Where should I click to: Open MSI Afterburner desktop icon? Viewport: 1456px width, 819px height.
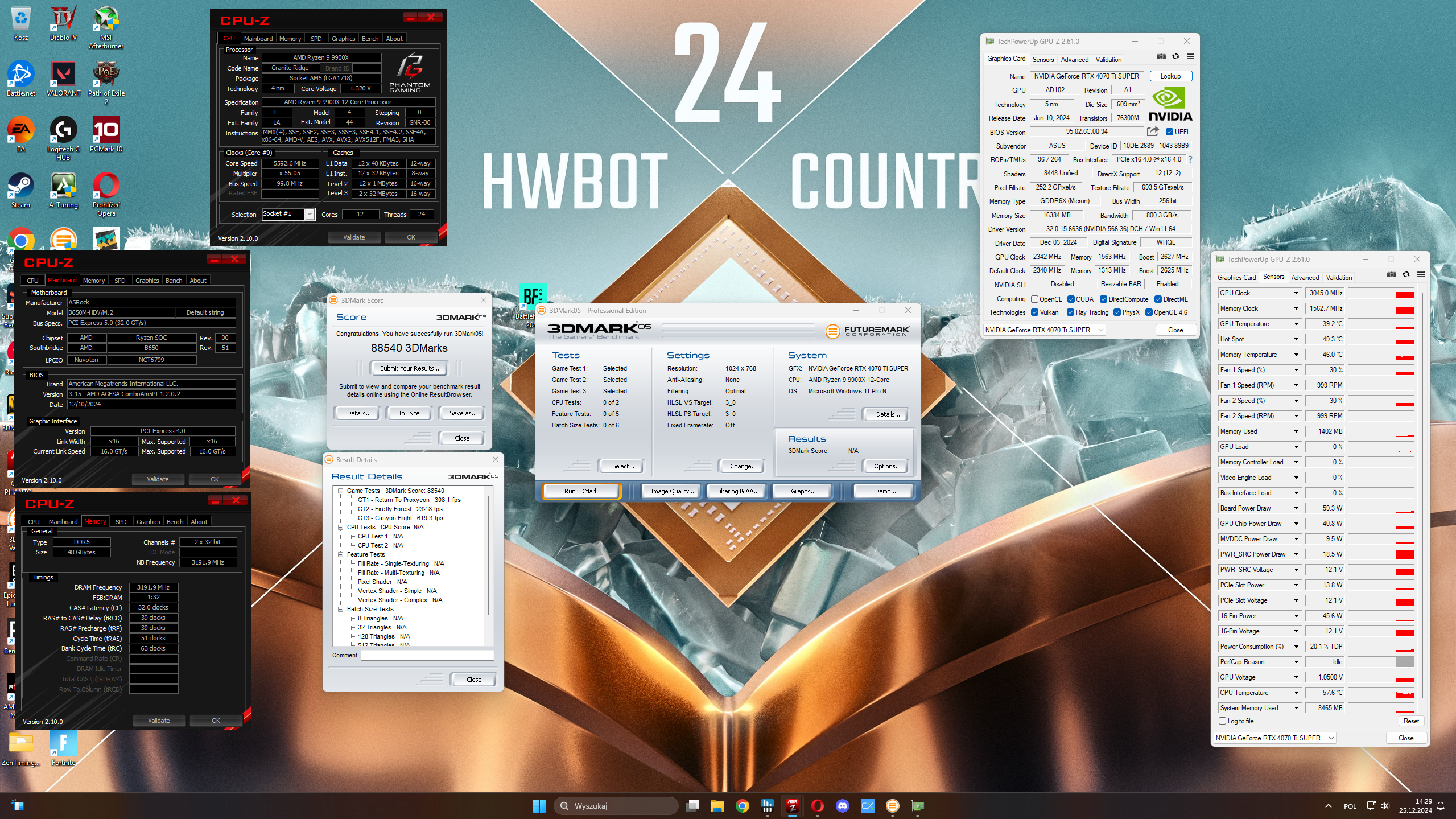coord(106,27)
